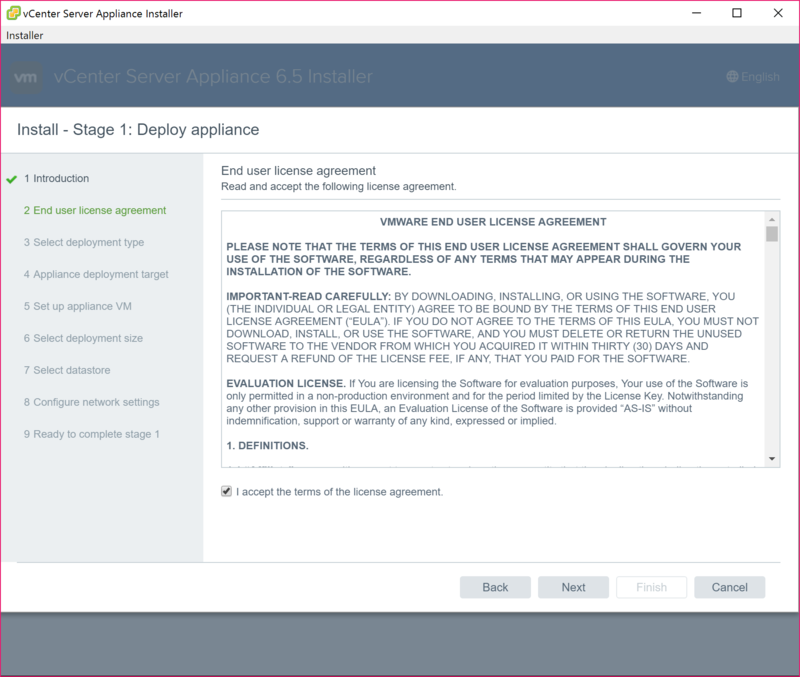The width and height of the screenshot is (800, 677).
Task: Click the Finish button
Action: coord(652,587)
